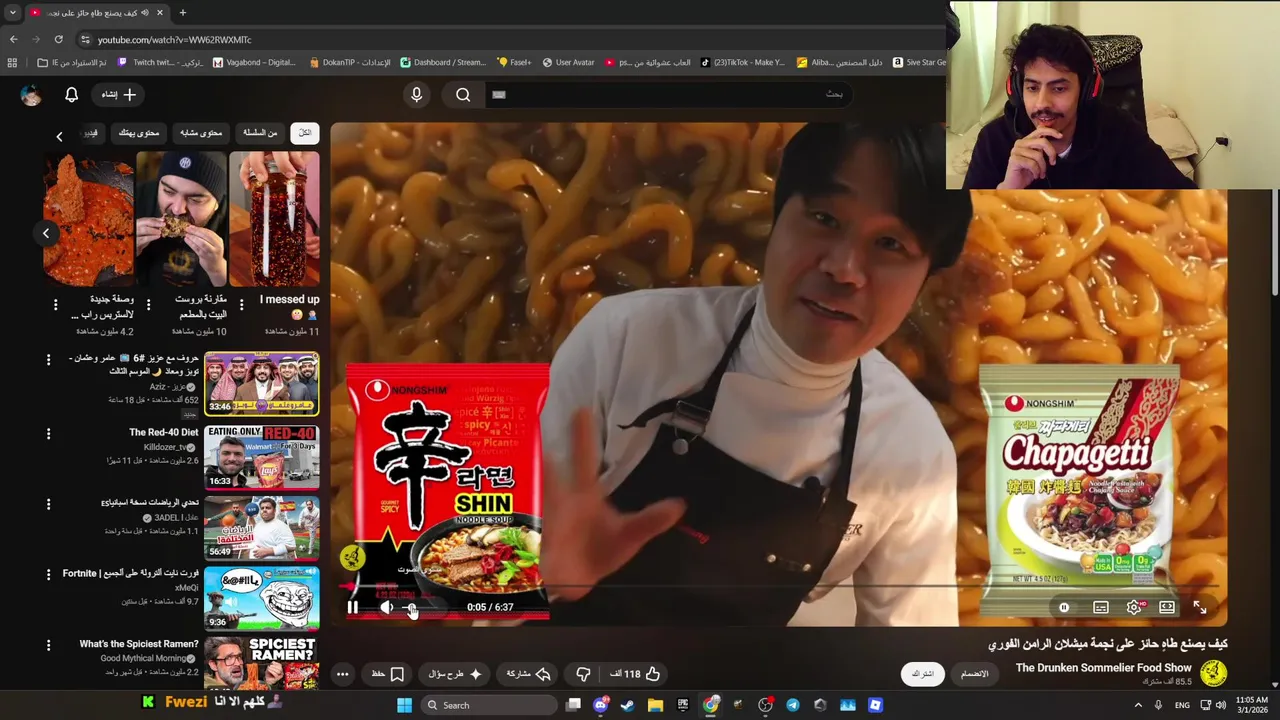This screenshot has height=720, width=1280.
Task: Open the site information icon in address bar
Action: 85,39
